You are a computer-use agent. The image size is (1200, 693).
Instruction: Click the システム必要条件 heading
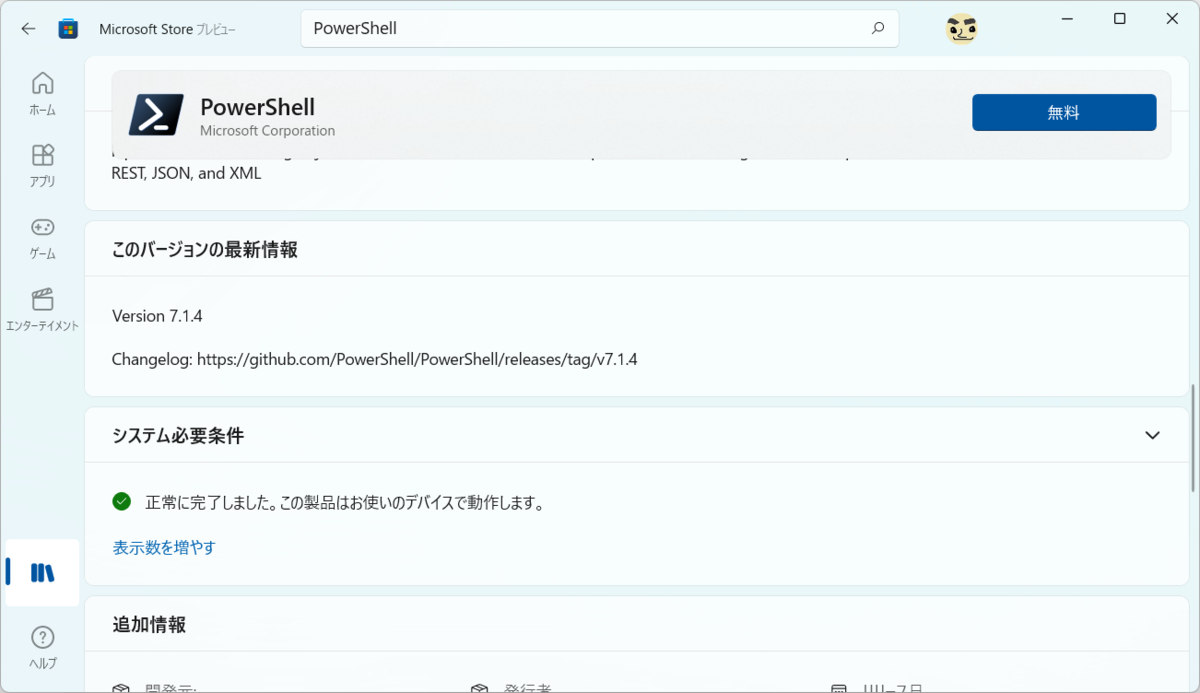178,436
